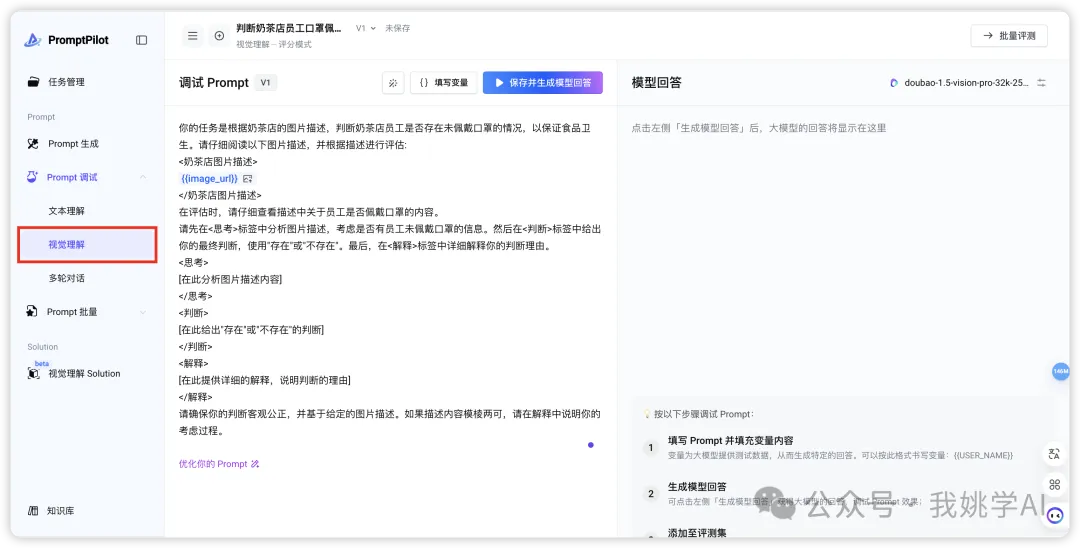Click the purple dot in prompt editor
1080x548 pixels.
[590, 445]
